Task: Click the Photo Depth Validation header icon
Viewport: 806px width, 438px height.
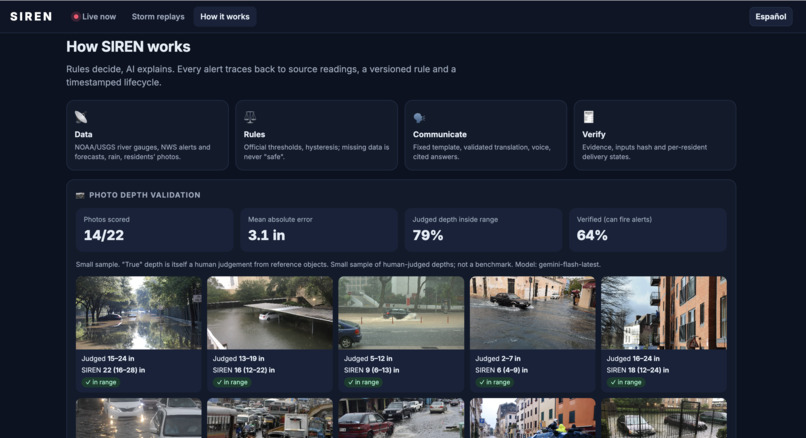Action: pyautogui.click(x=80, y=195)
